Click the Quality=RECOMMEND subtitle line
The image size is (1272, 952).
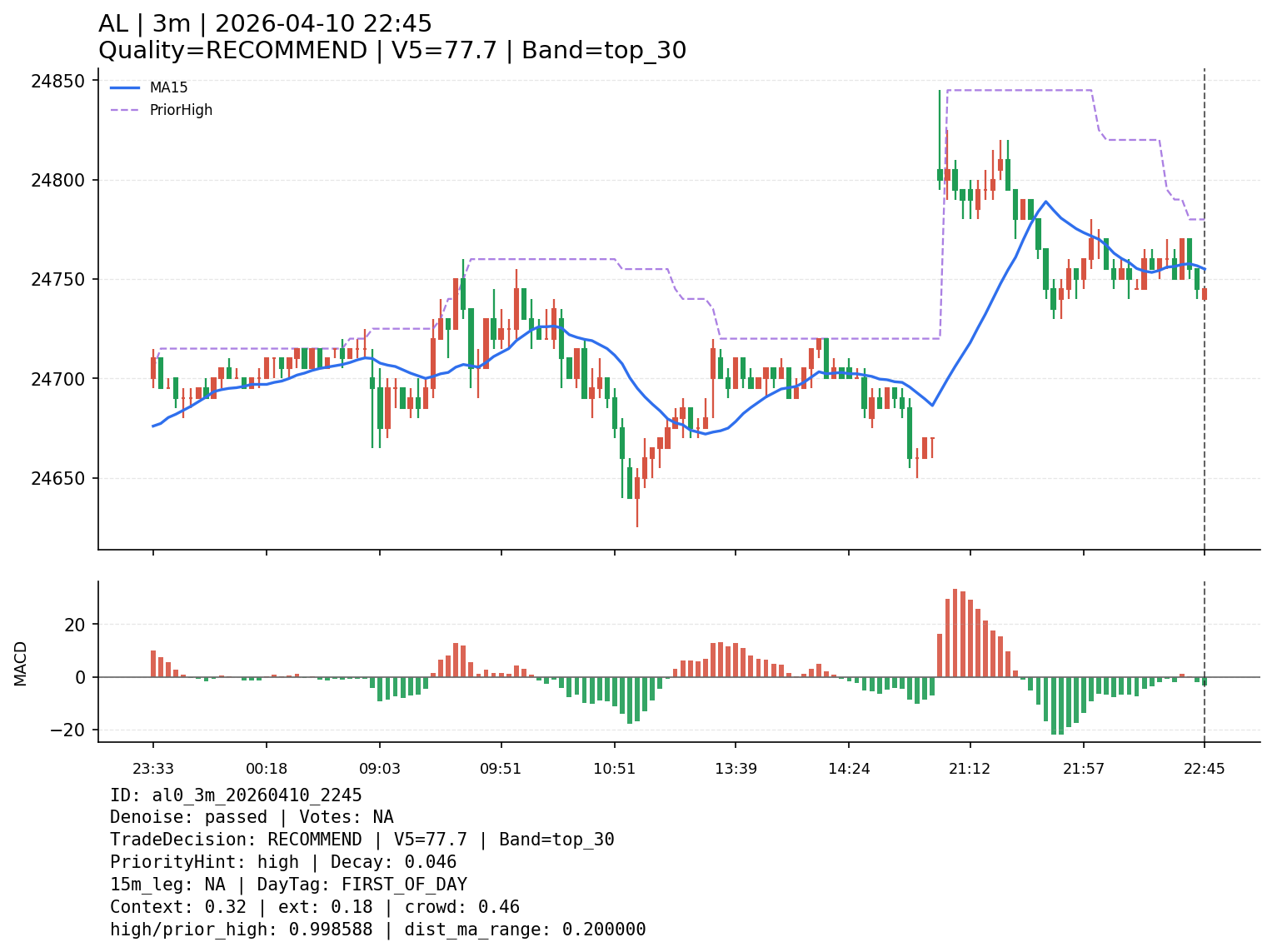click(392, 51)
